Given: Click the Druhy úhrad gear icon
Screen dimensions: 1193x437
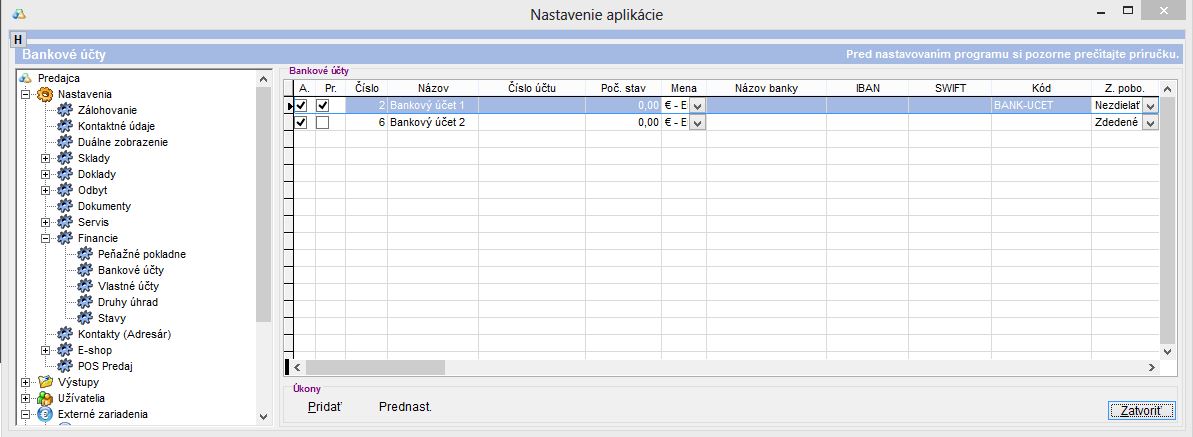Looking at the screenshot, I should 85,302.
